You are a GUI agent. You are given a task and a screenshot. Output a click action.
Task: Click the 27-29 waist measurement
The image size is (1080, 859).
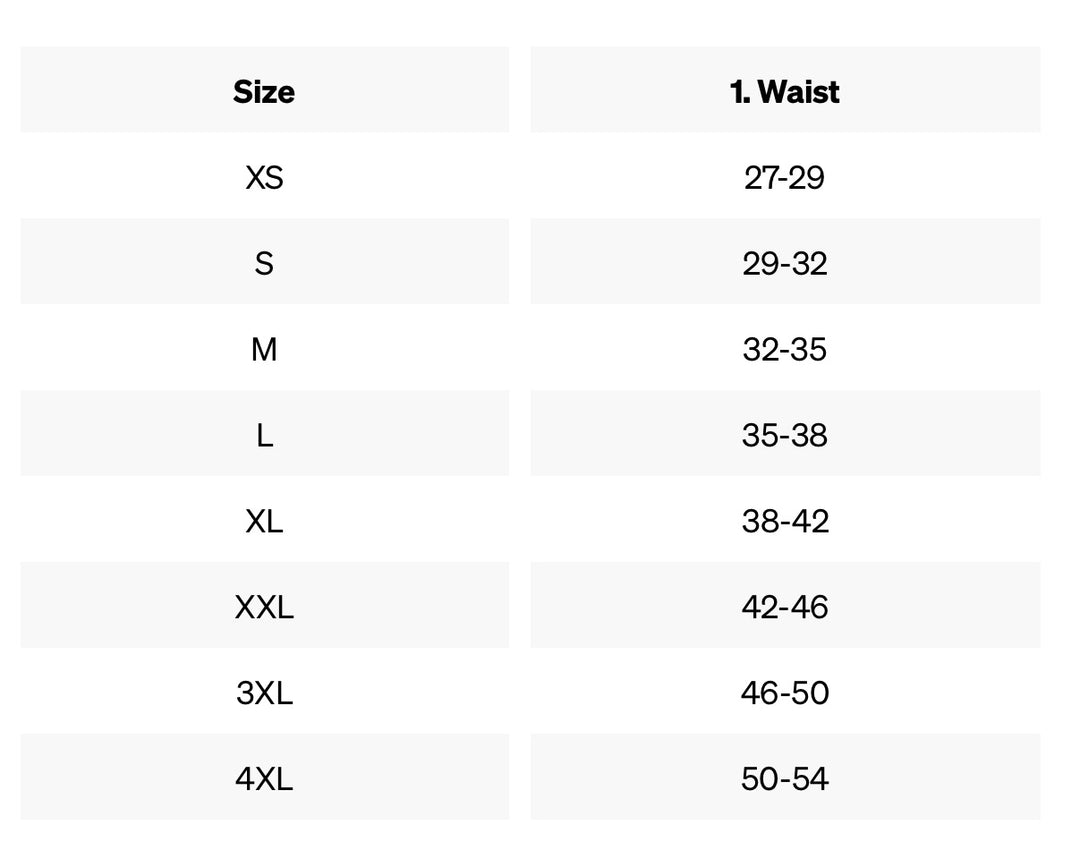coord(785,177)
